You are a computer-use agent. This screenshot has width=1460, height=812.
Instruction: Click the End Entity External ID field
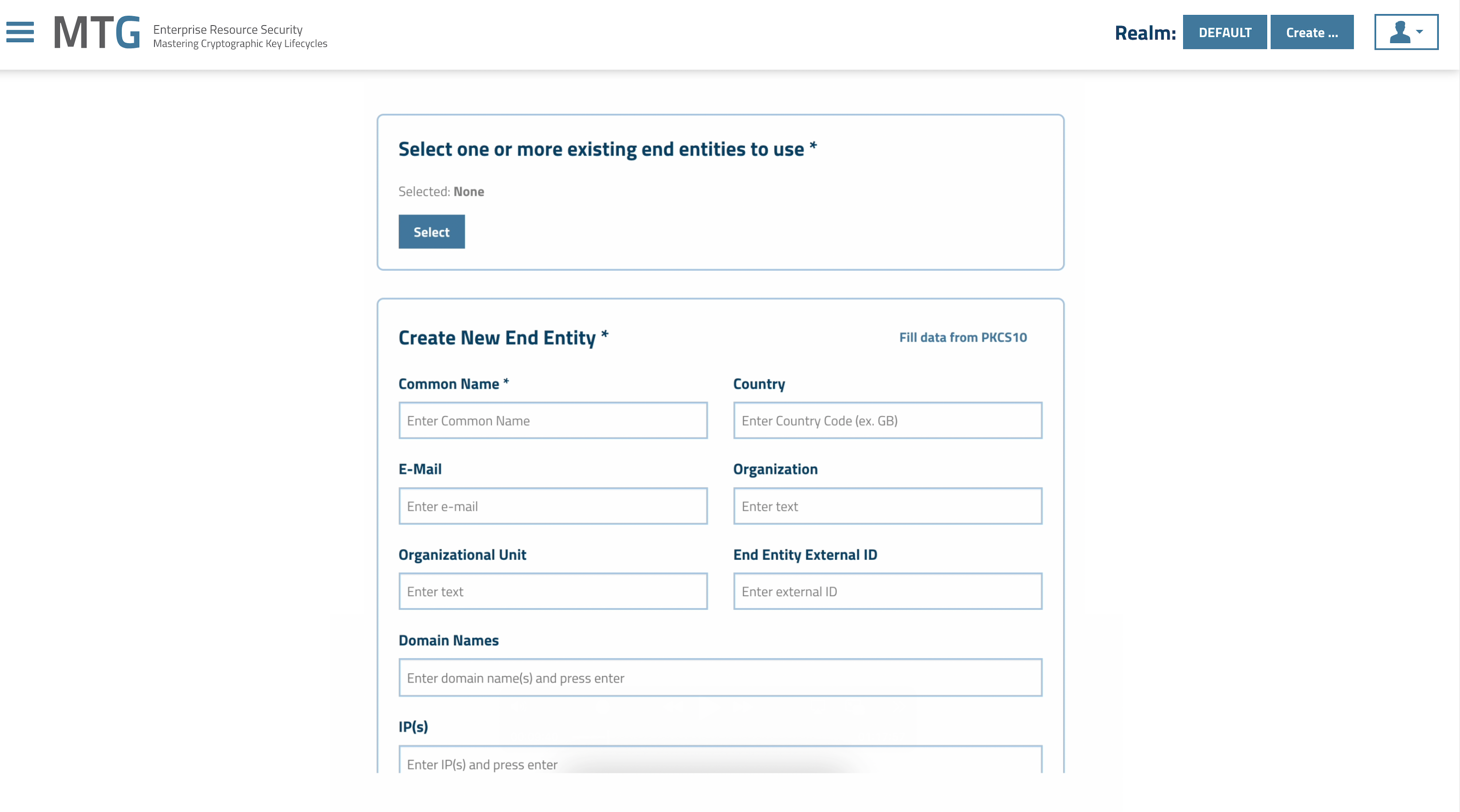[x=887, y=592]
